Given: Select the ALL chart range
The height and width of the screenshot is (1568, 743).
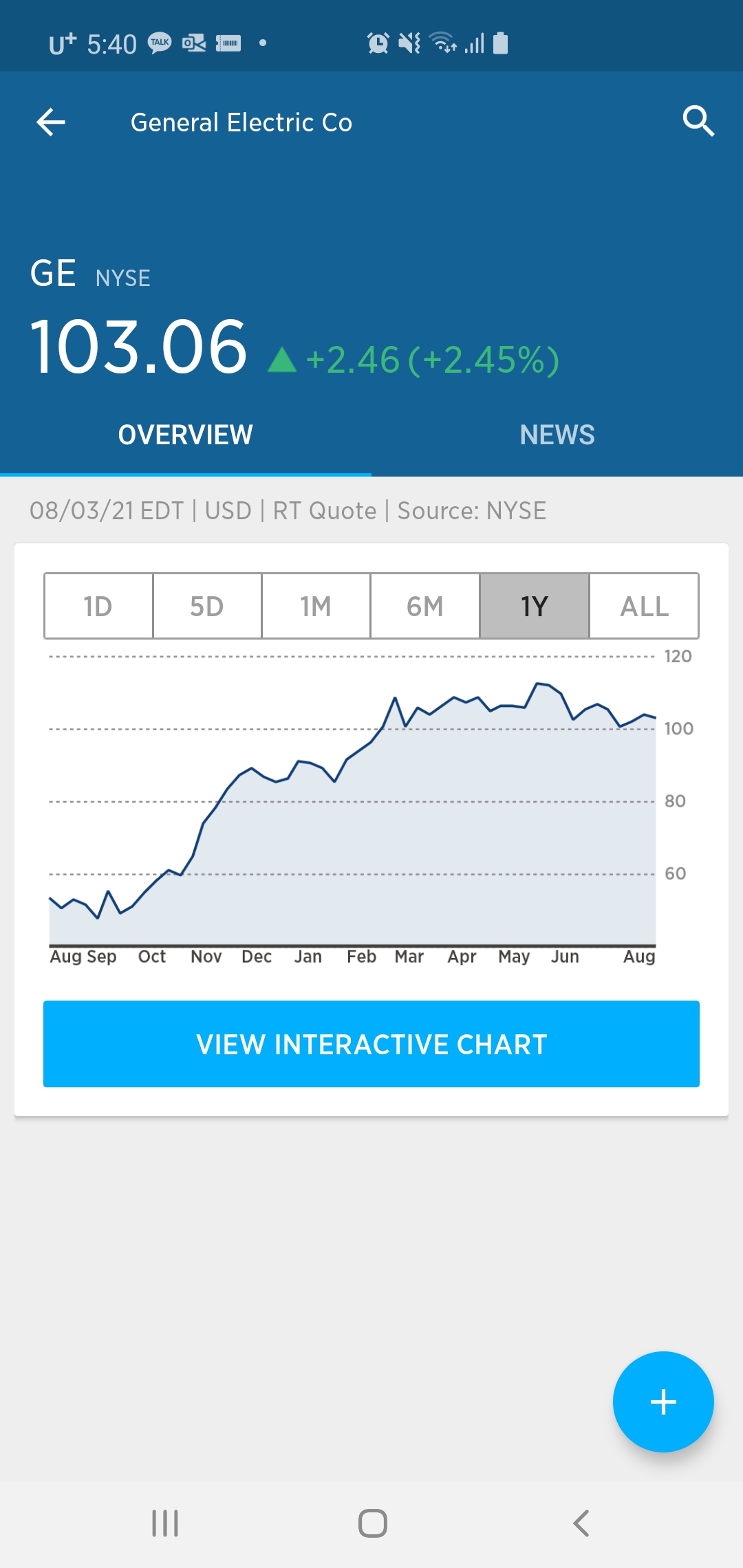Looking at the screenshot, I should click(644, 606).
